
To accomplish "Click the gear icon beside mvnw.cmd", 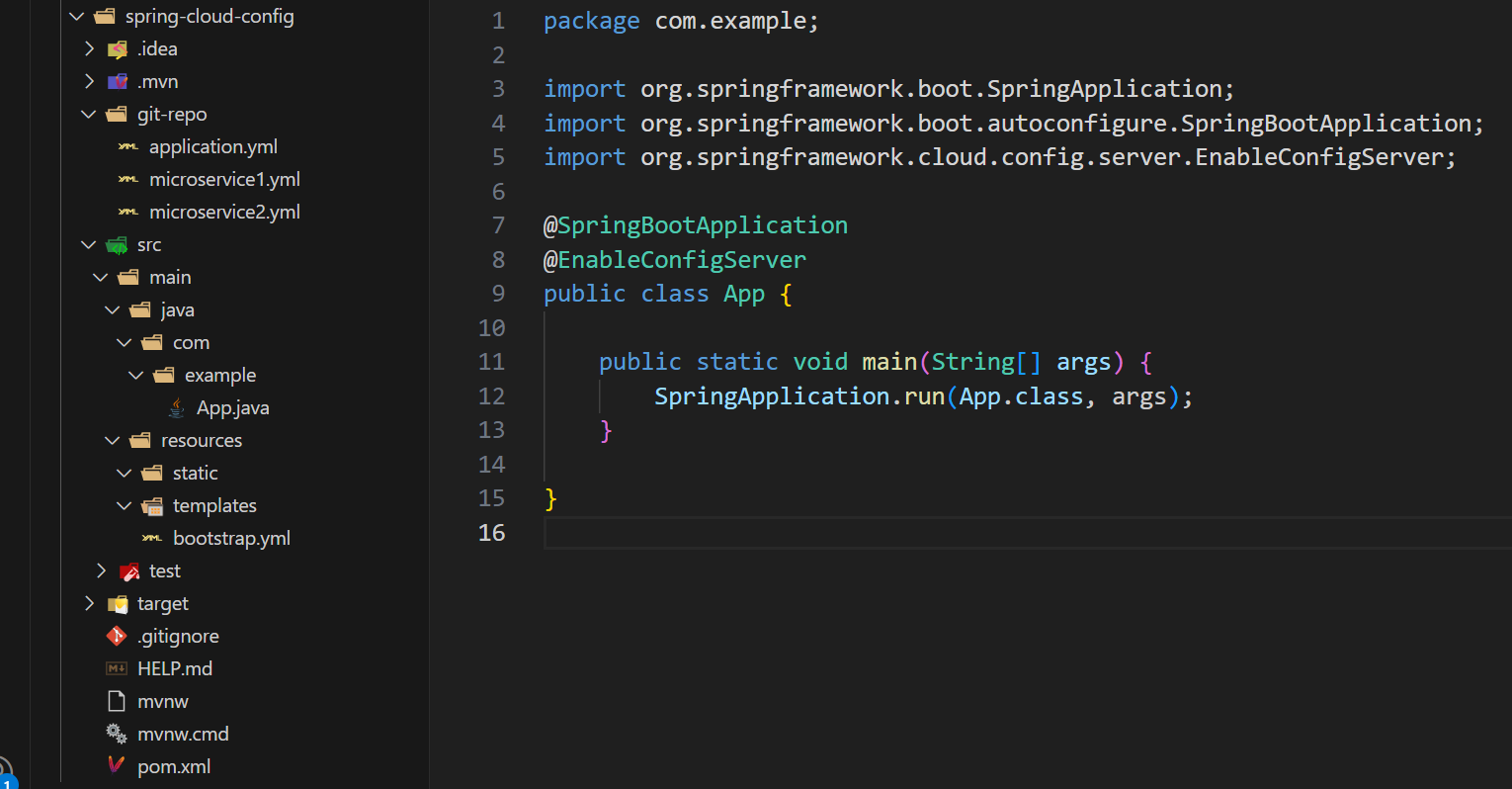I will pos(117,734).
